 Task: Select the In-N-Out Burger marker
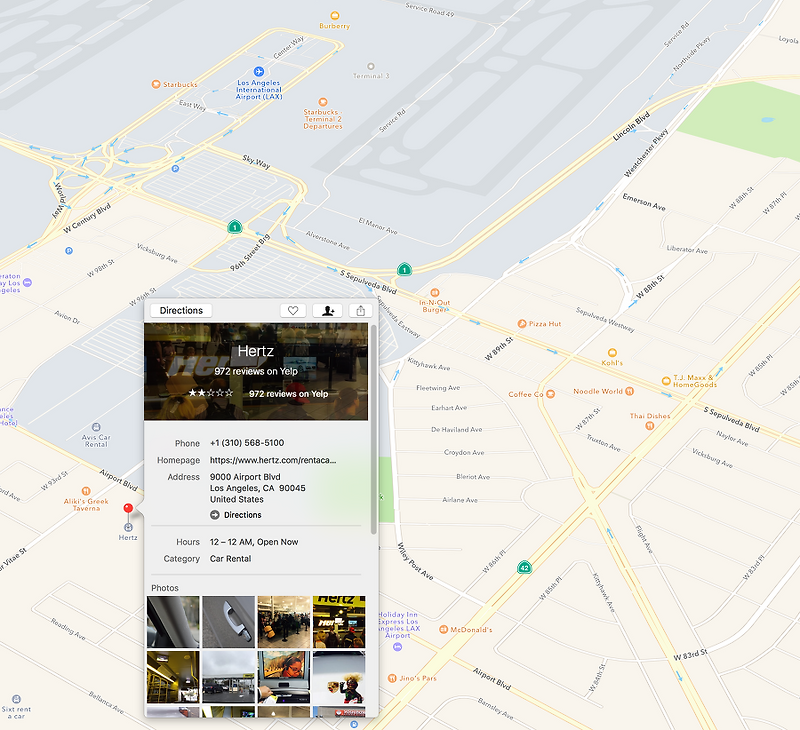[435, 293]
